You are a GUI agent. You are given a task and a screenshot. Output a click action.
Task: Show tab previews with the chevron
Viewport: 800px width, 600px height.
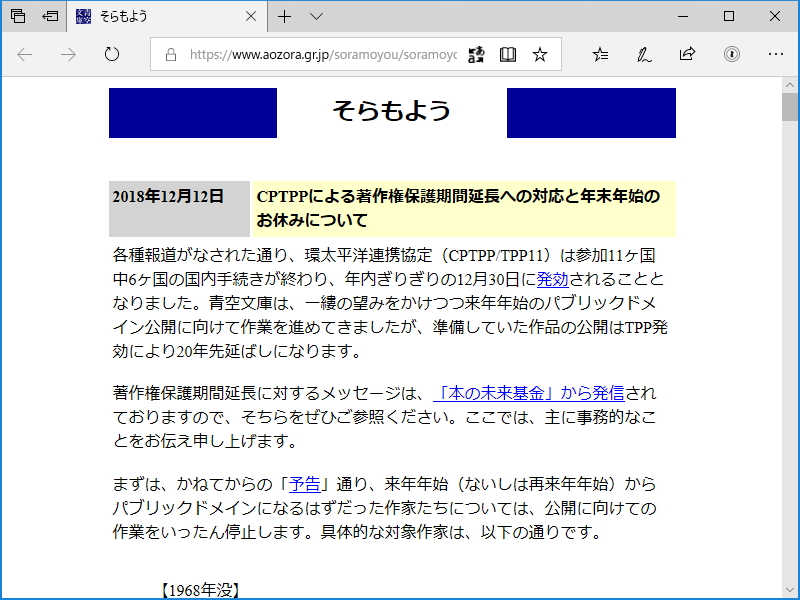click(315, 16)
